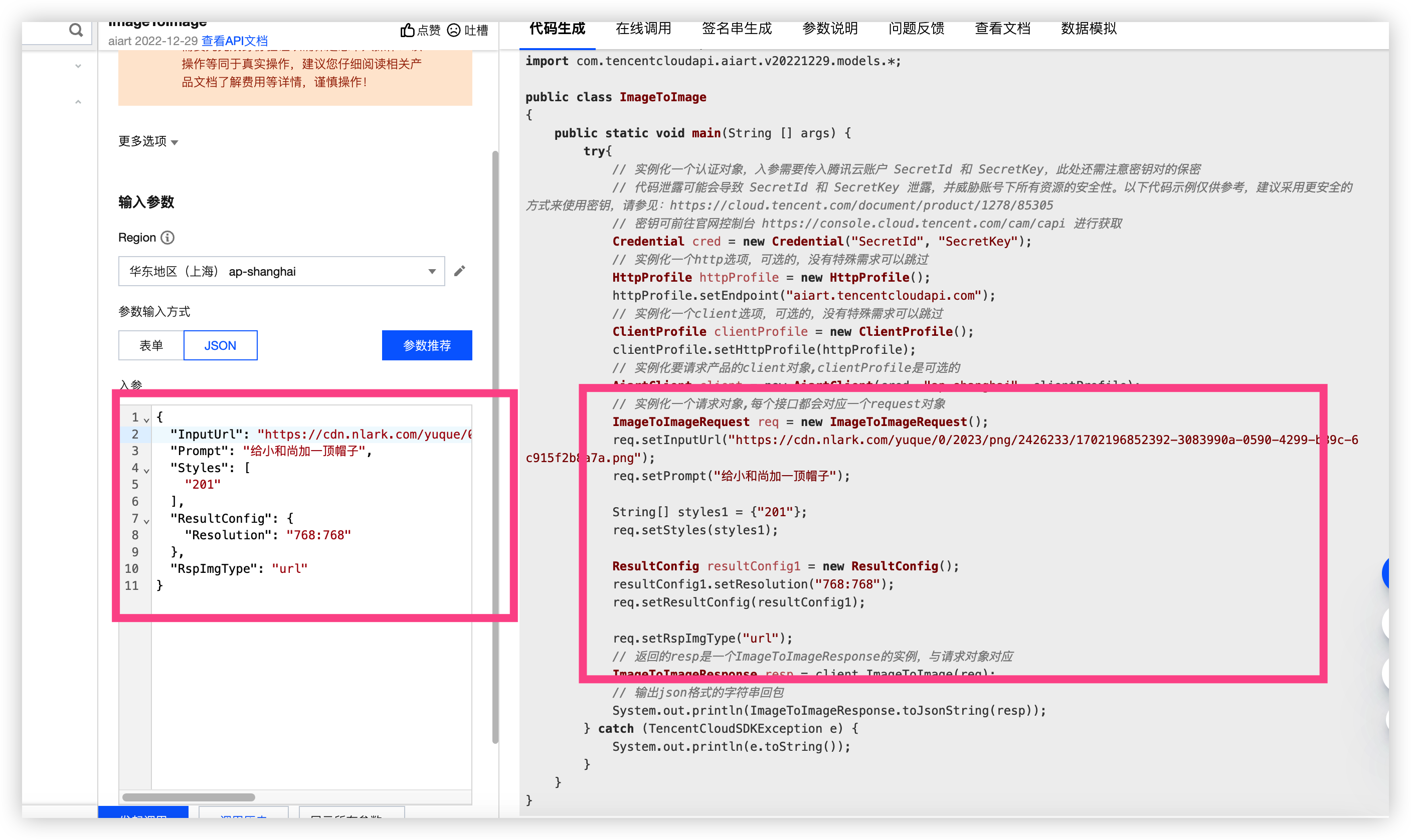The width and height of the screenshot is (1411, 840).
Task: Click the import com.tencentcloudapi line
Action: point(713,61)
